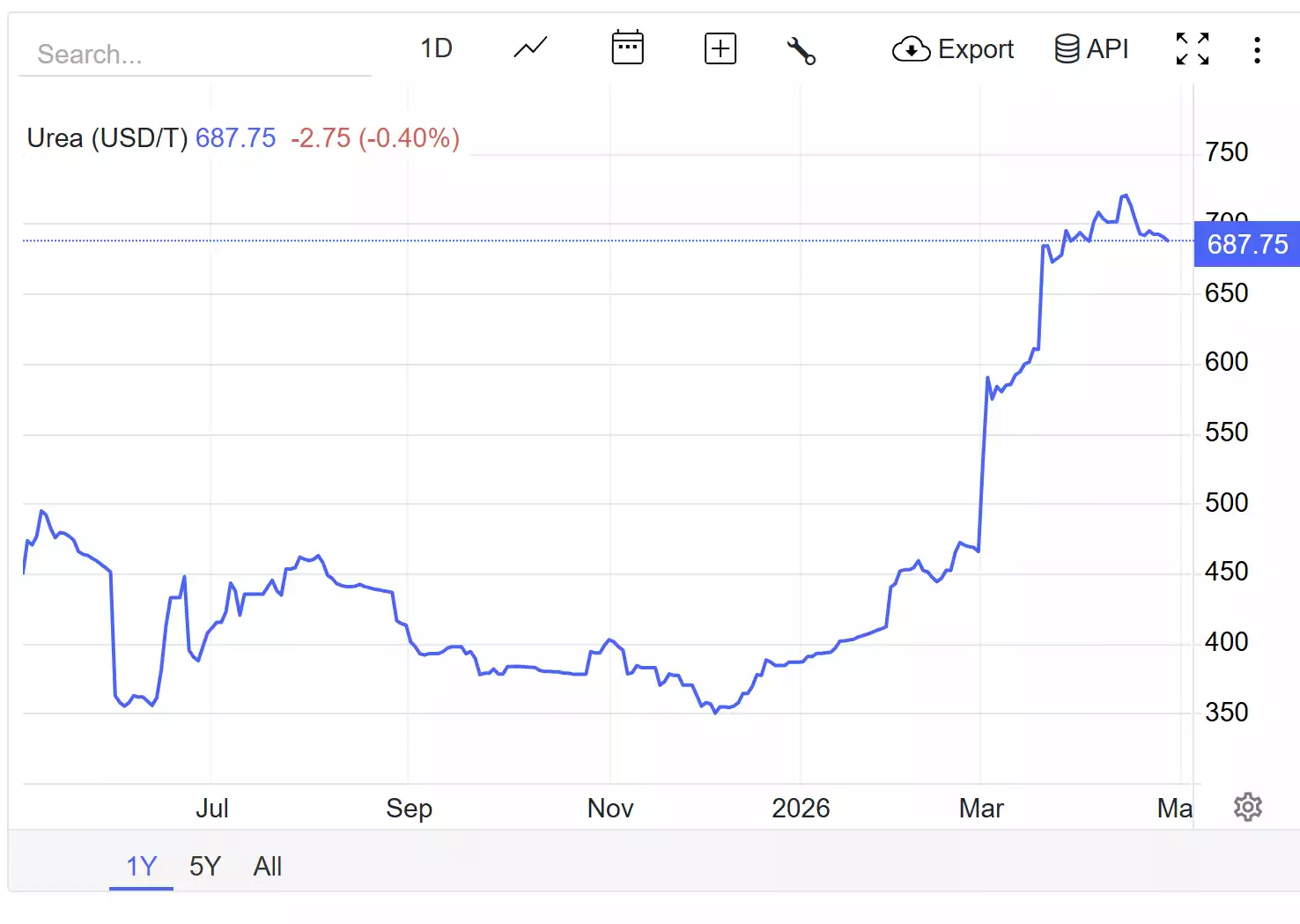The width and height of the screenshot is (1300, 924).
Task: Click the Urea (USD/T) title text
Action: 107,137
